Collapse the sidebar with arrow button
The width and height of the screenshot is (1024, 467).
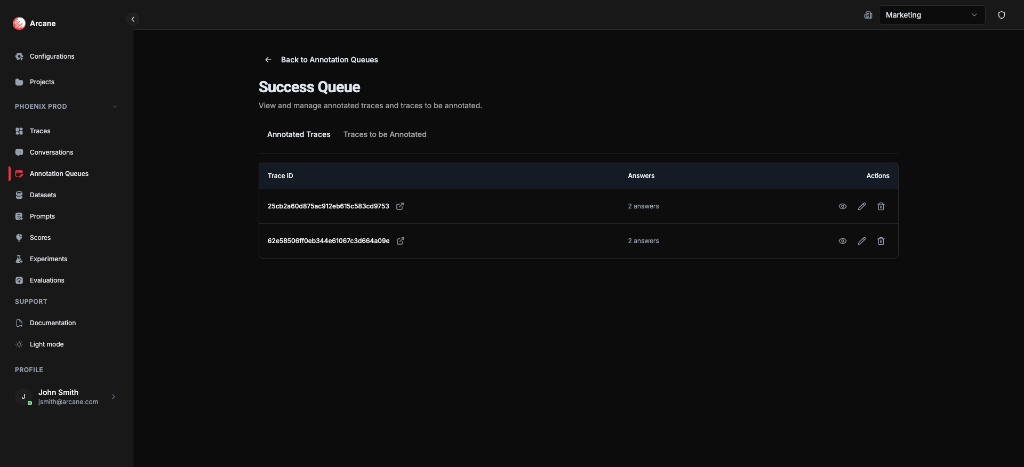[x=133, y=19]
